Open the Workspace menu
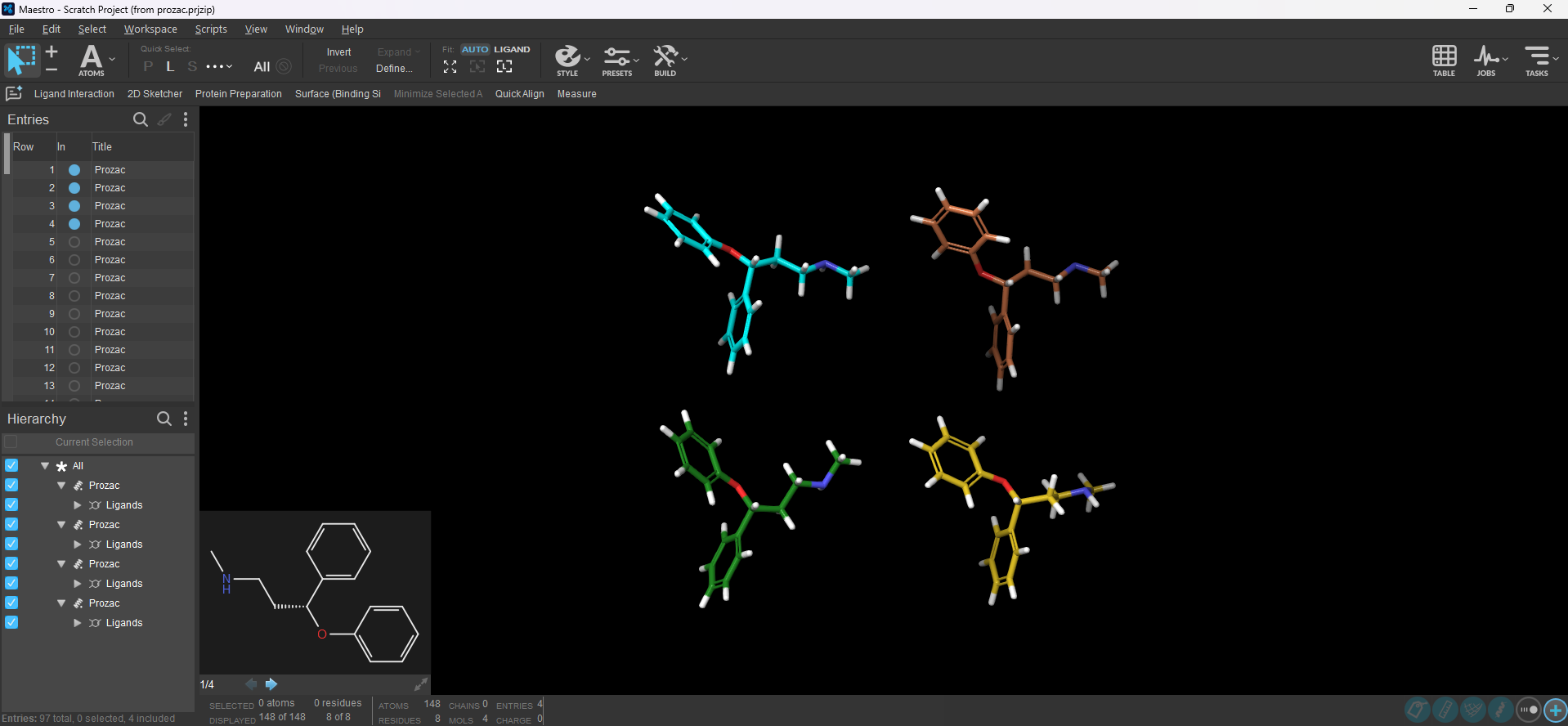This screenshot has width=1568, height=726. click(x=150, y=29)
